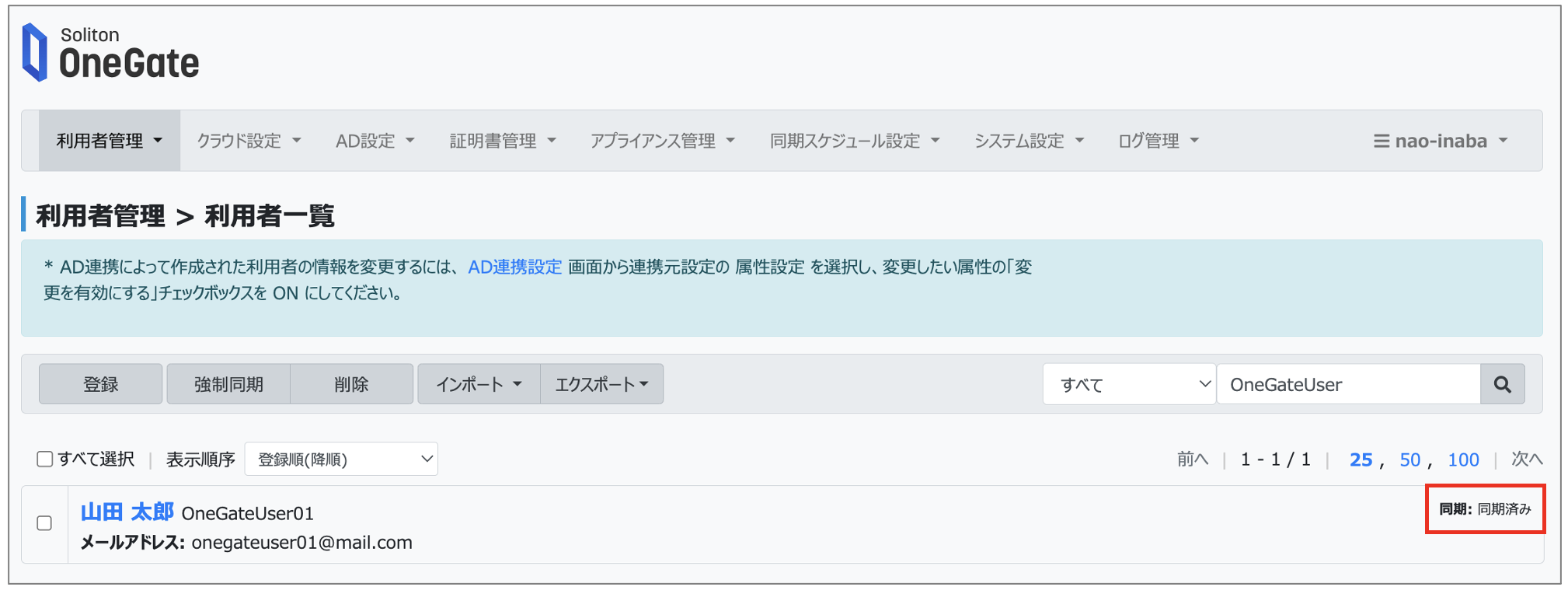The height and width of the screenshot is (594, 1568).
Task: Click the Soliton OneGate logo
Action: point(110,52)
